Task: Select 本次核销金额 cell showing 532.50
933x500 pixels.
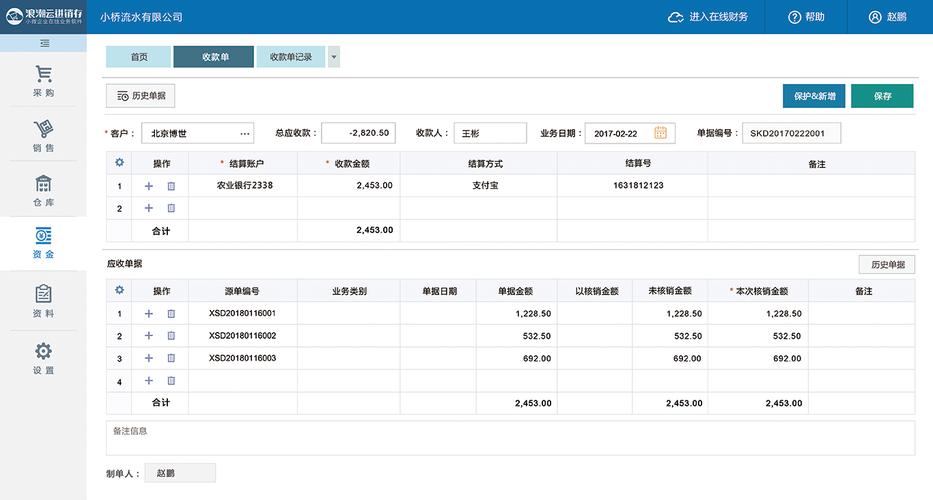Action: (x=758, y=336)
